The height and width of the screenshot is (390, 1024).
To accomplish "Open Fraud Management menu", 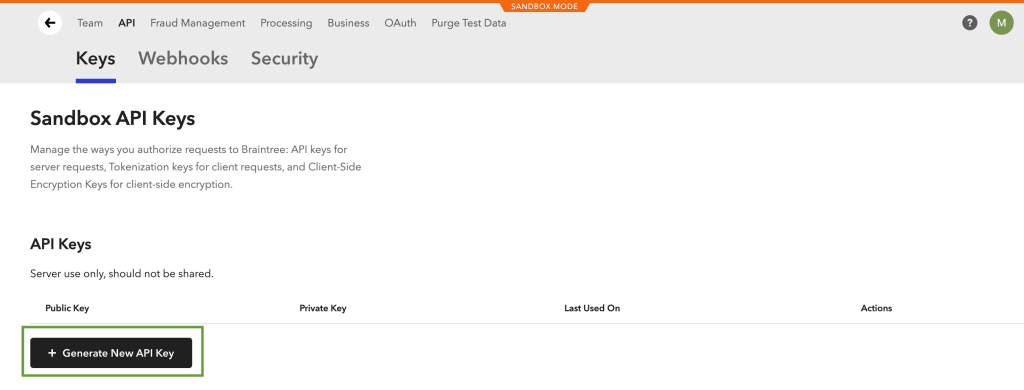I will (198, 23).
